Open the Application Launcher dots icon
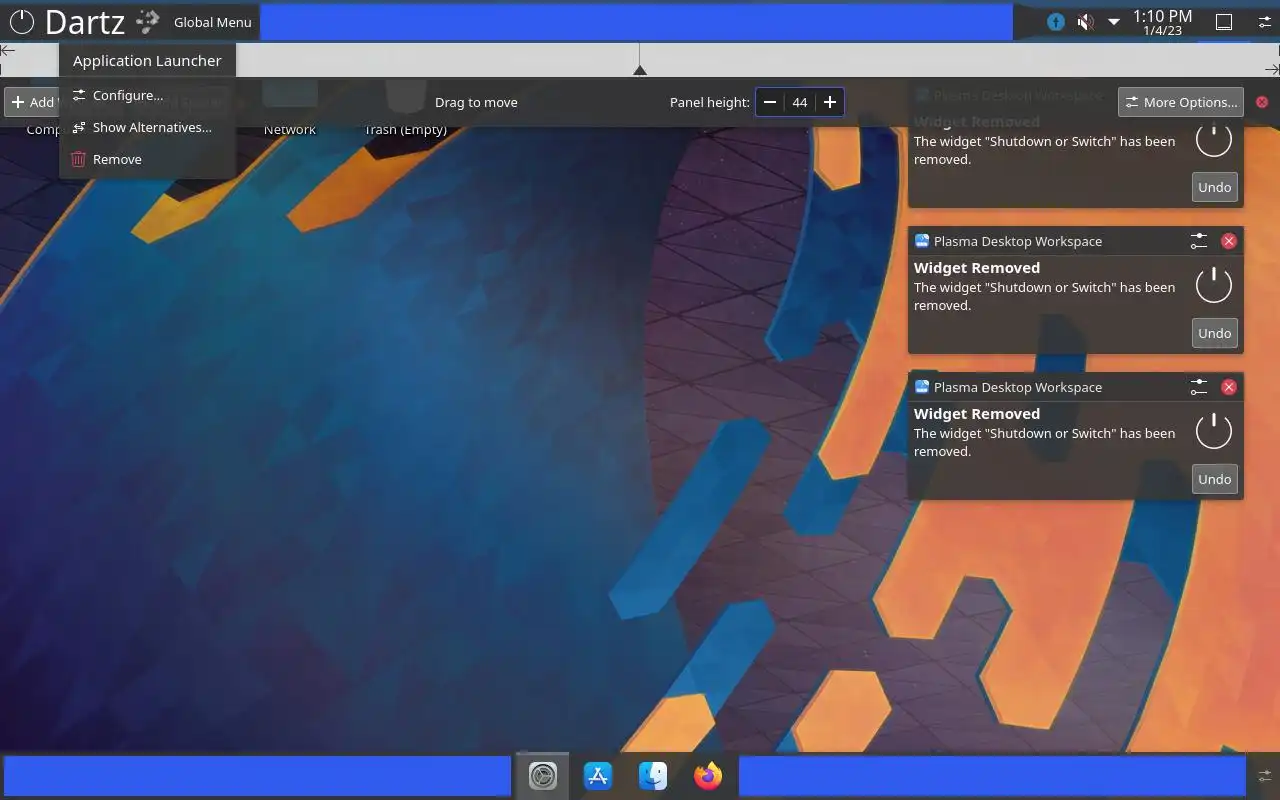1280x800 pixels. tap(148, 21)
